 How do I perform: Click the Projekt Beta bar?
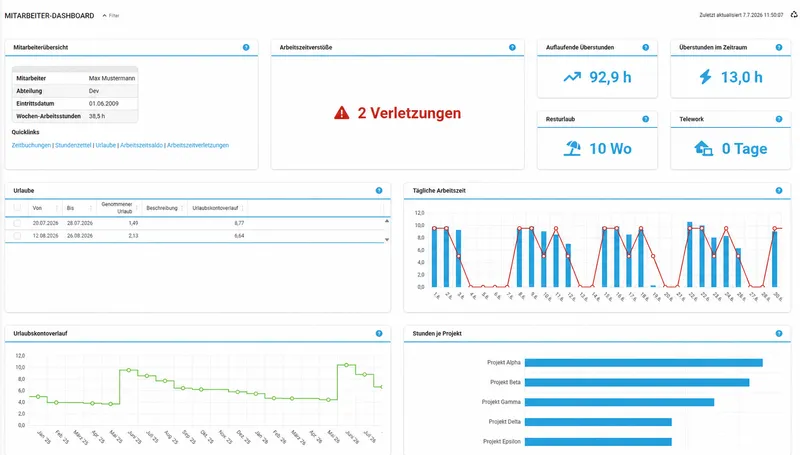(637, 382)
